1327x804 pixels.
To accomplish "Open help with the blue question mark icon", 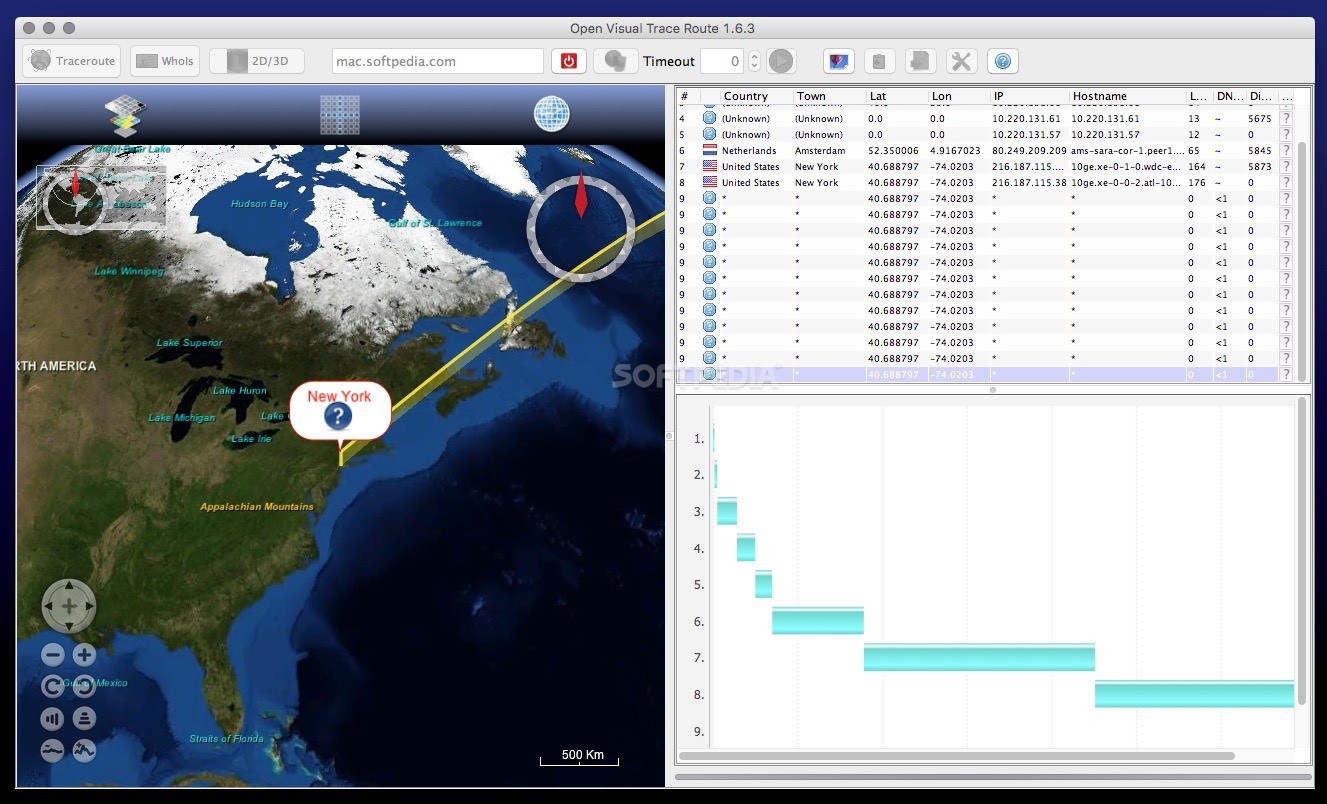I will [1003, 61].
